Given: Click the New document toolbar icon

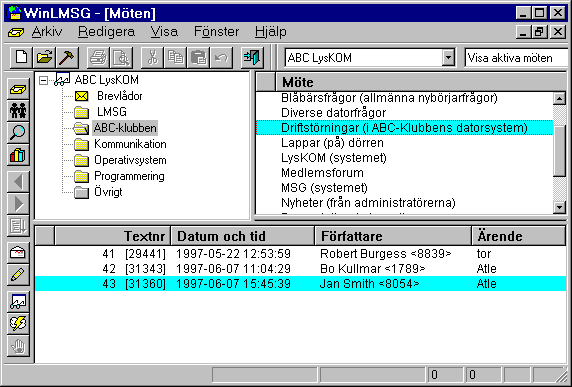Looking at the screenshot, I should 21,58.
